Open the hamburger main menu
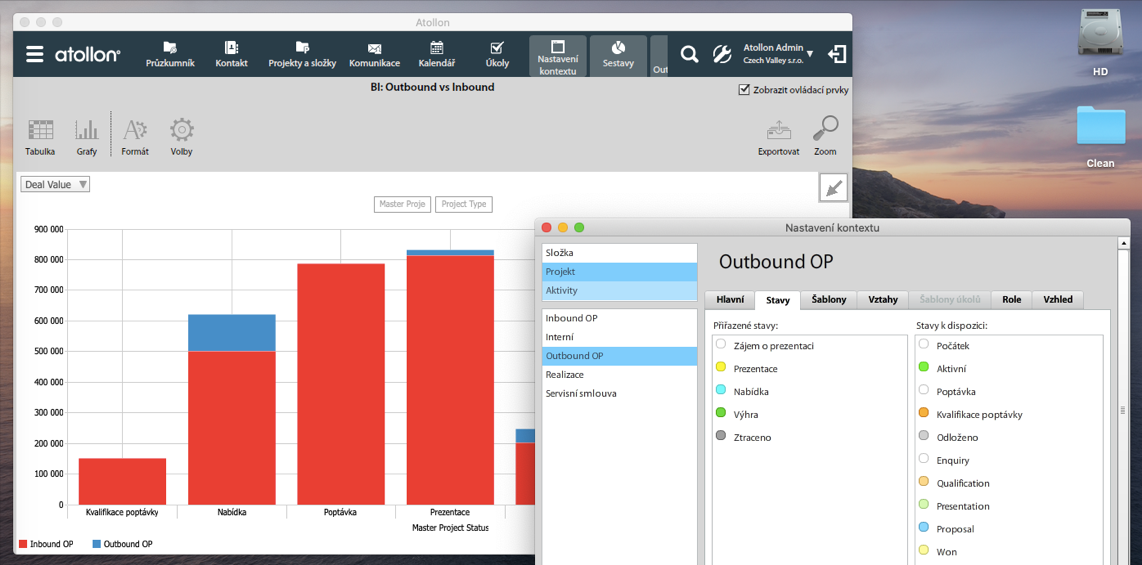The height and width of the screenshot is (565, 1142). point(34,54)
